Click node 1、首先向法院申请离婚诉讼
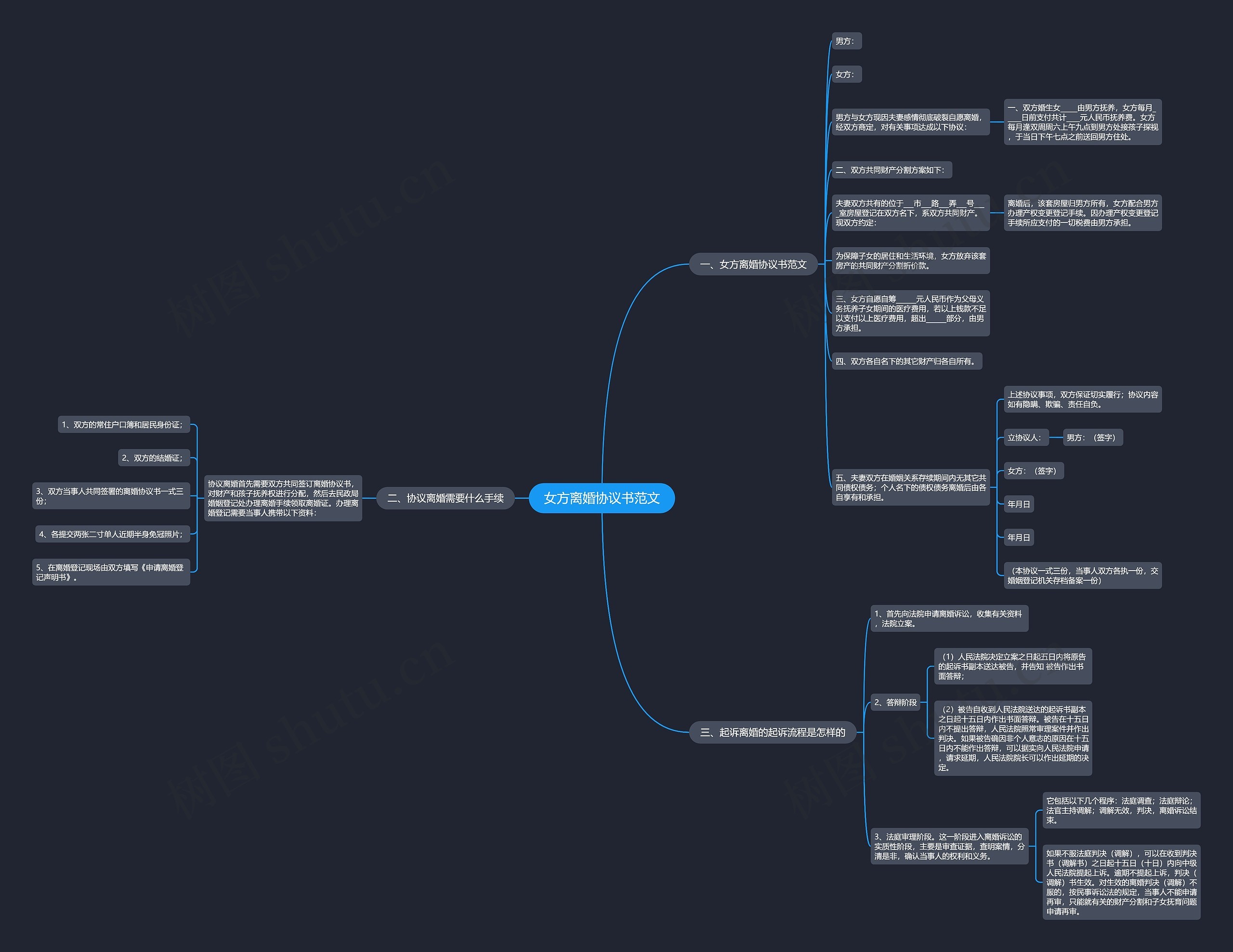The height and width of the screenshot is (952, 1233). (949, 618)
